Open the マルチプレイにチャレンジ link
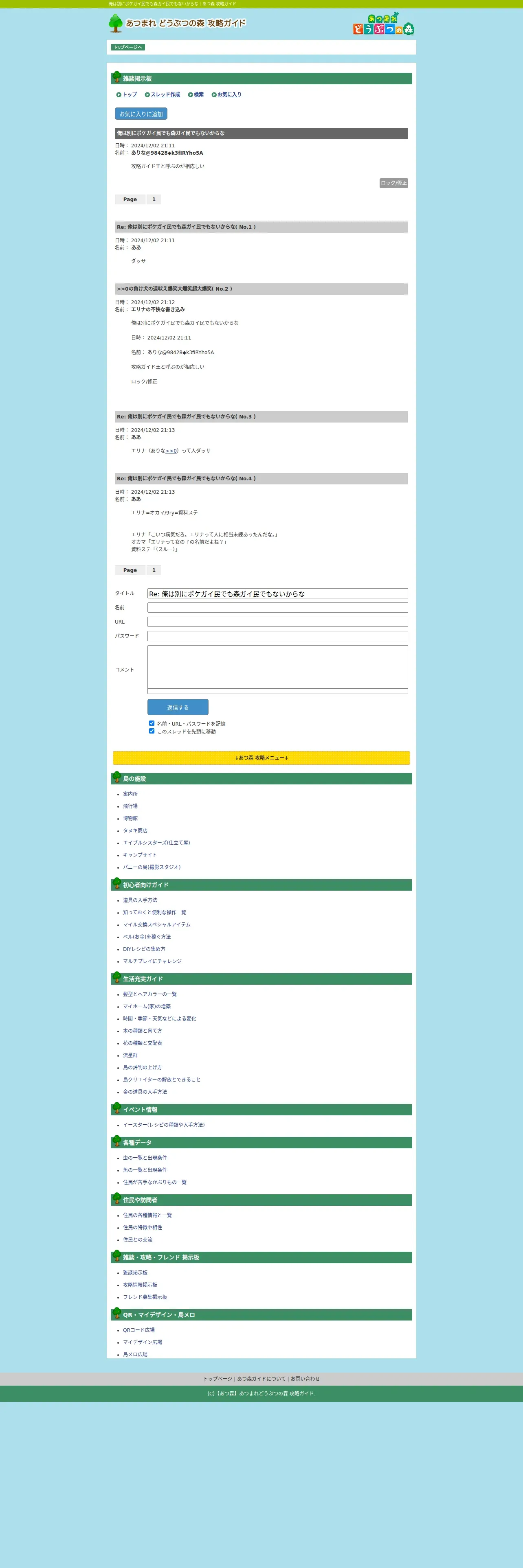 (x=152, y=961)
